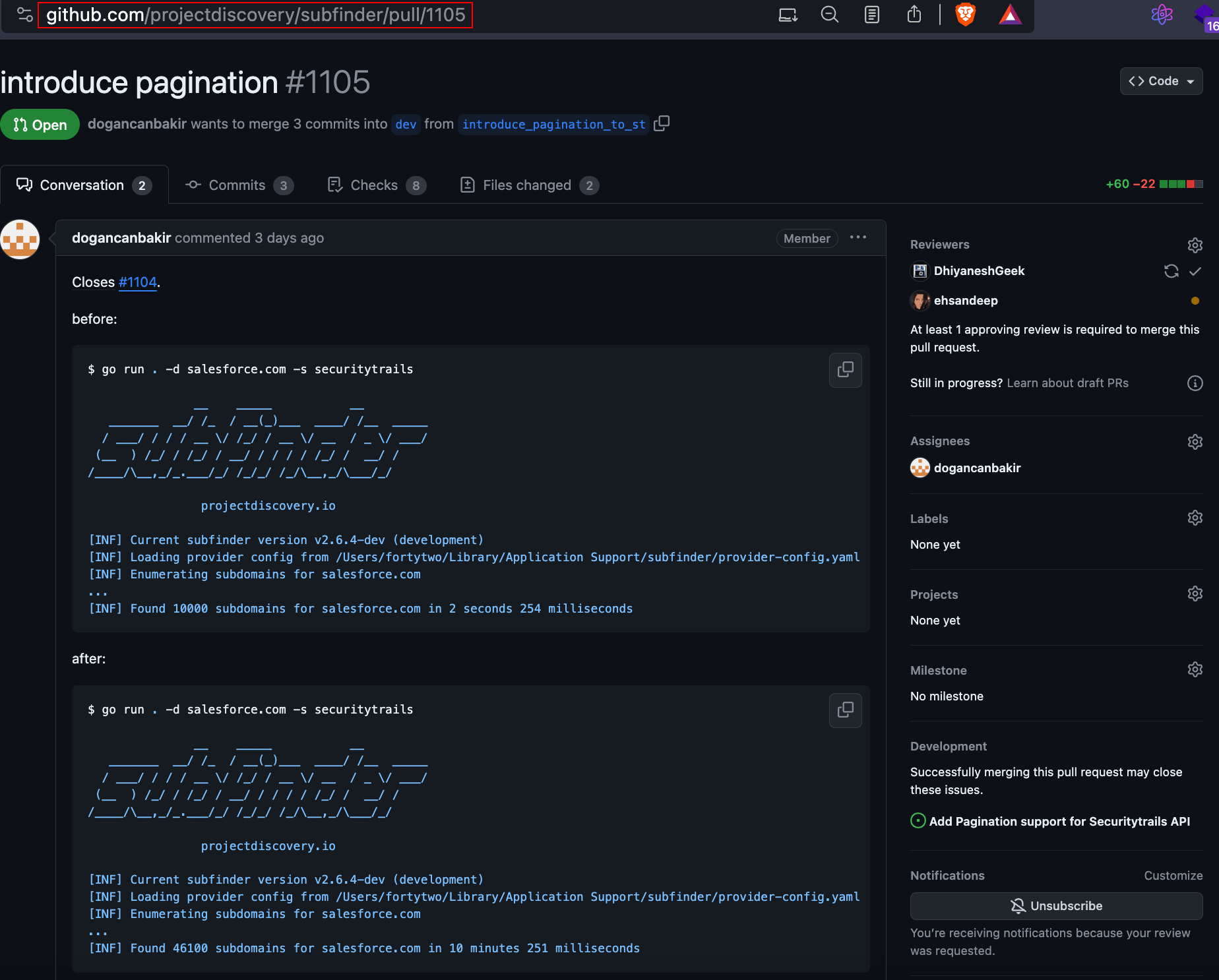The image size is (1219, 980).
Task: Click the atom-shaped extension icon
Action: [x=1162, y=15]
